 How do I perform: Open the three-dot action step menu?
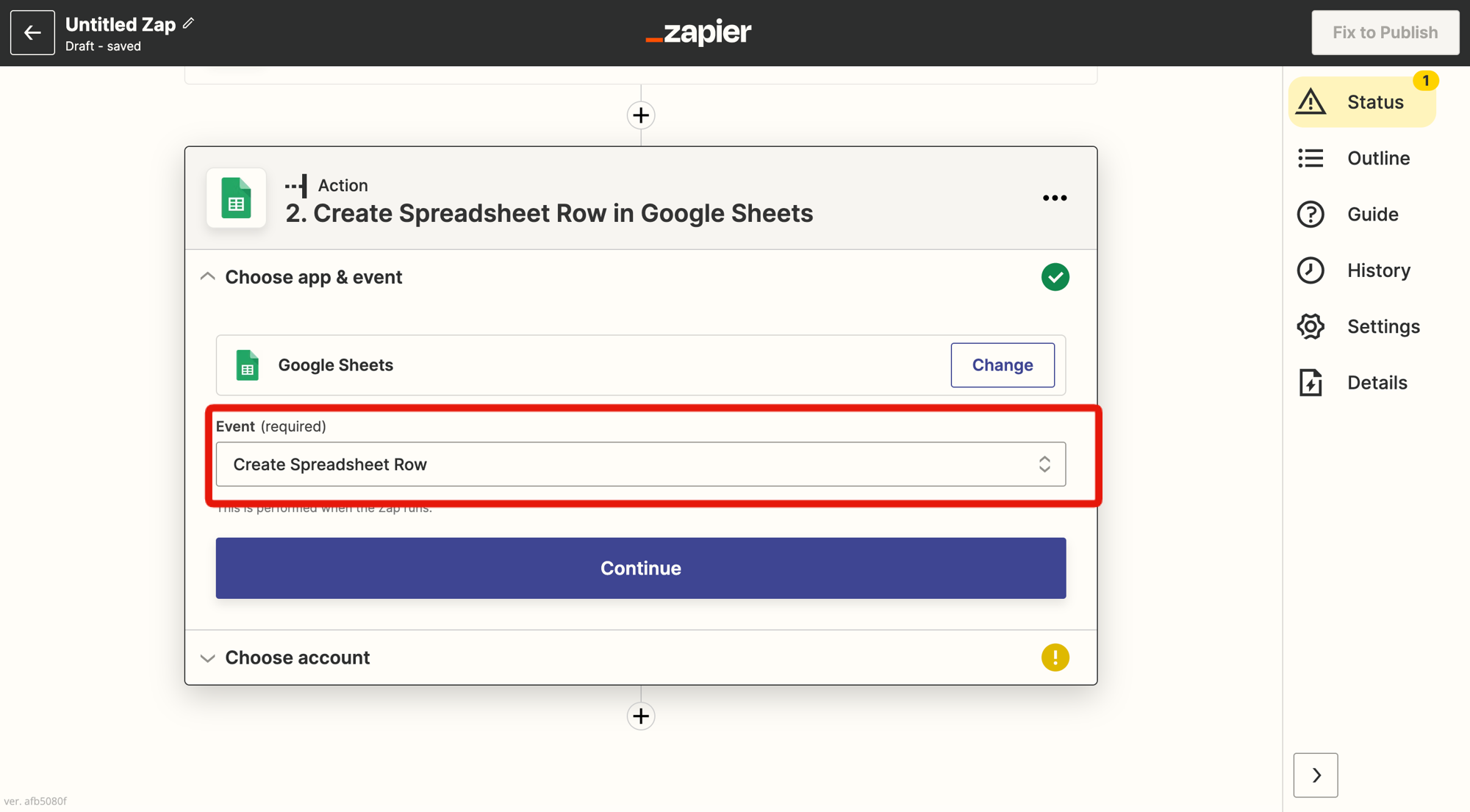1054,198
